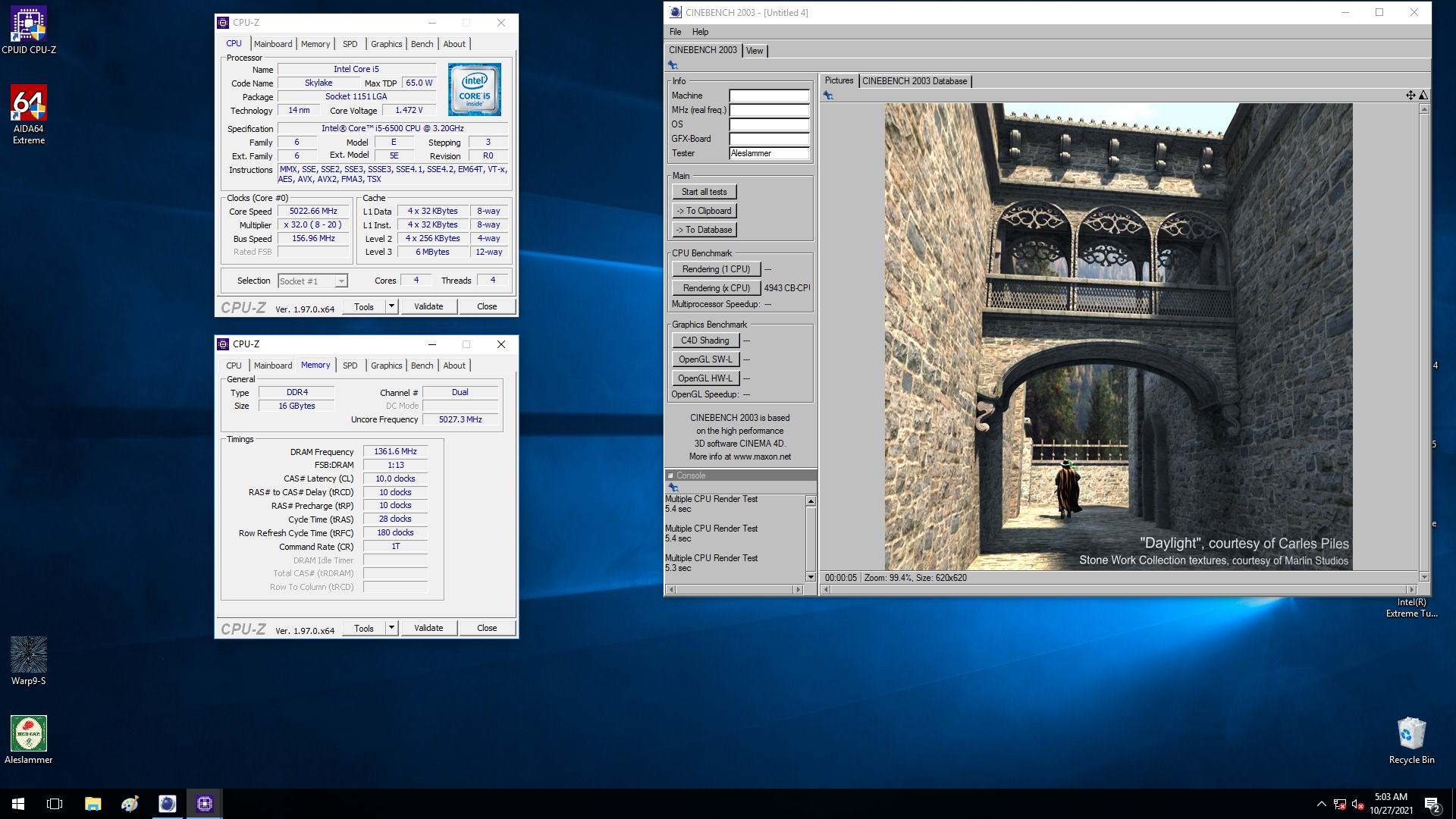Switch to Cinebench taskbar icon
The image size is (1456, 819).
167,804
